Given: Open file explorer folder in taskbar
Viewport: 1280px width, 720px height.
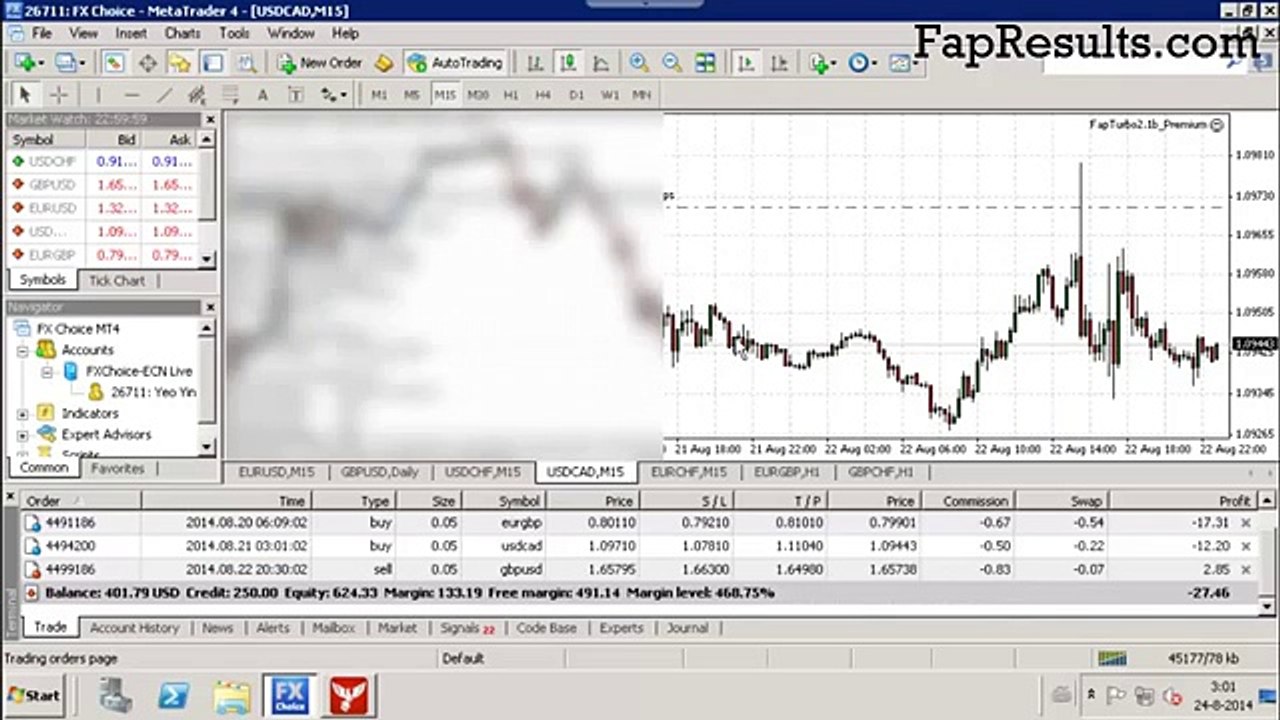Looking at the screenshot, I should point(232,694).
